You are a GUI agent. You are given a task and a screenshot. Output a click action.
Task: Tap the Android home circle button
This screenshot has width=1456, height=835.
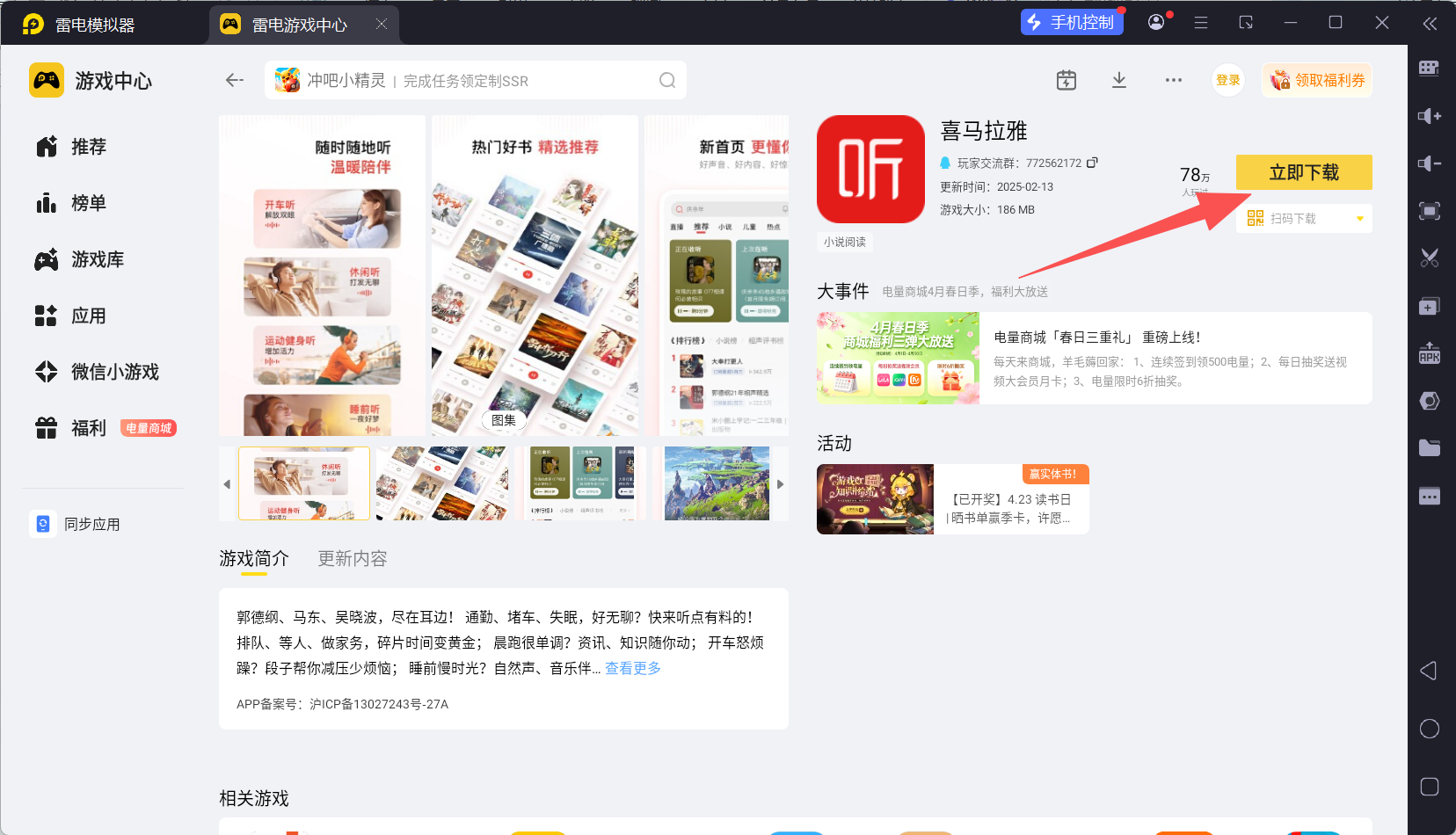pos(1430,729)
